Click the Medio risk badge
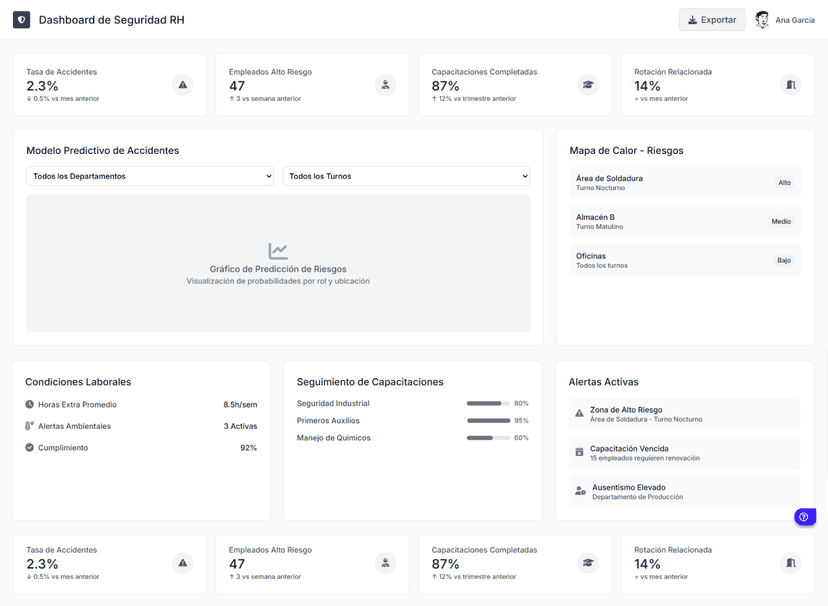 pyautogui.click(x=781, y=222)
